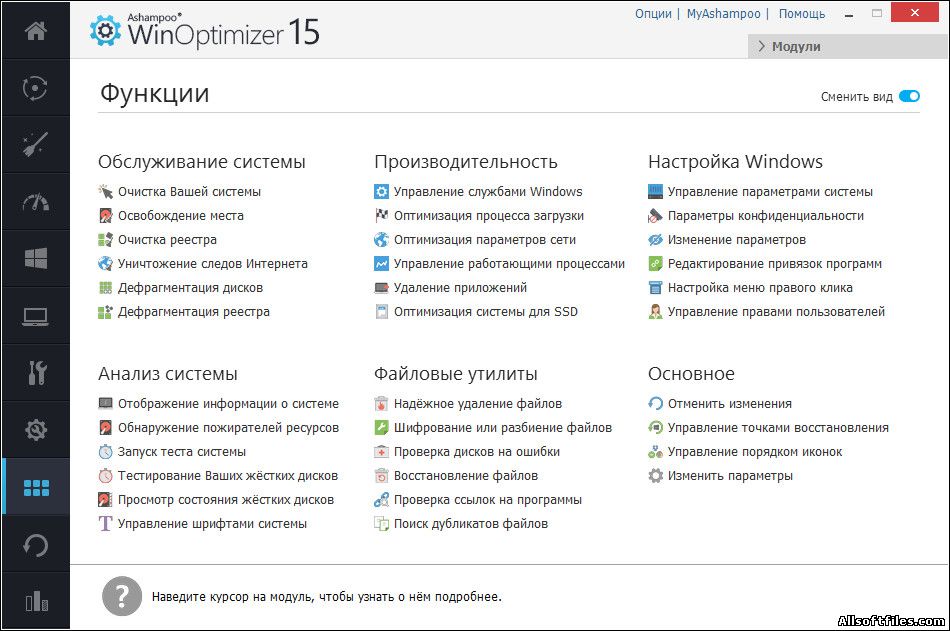Click the icon beside Надёжное удаление файлов

381,404
